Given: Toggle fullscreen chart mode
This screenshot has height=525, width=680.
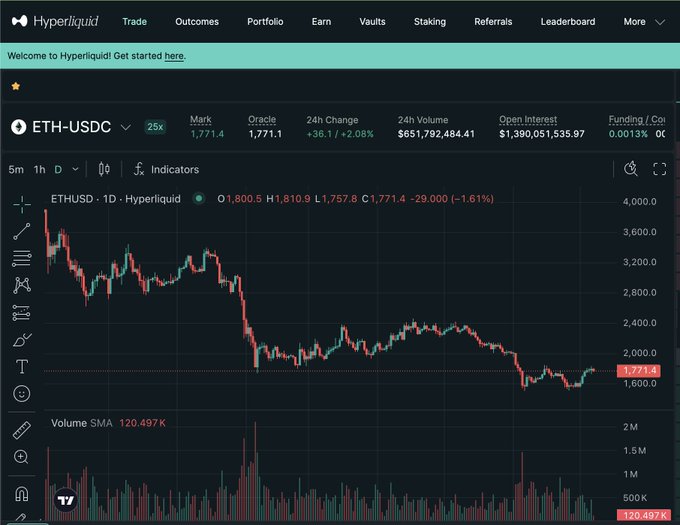Looking at the screenshot, I should tap(660, 169).
